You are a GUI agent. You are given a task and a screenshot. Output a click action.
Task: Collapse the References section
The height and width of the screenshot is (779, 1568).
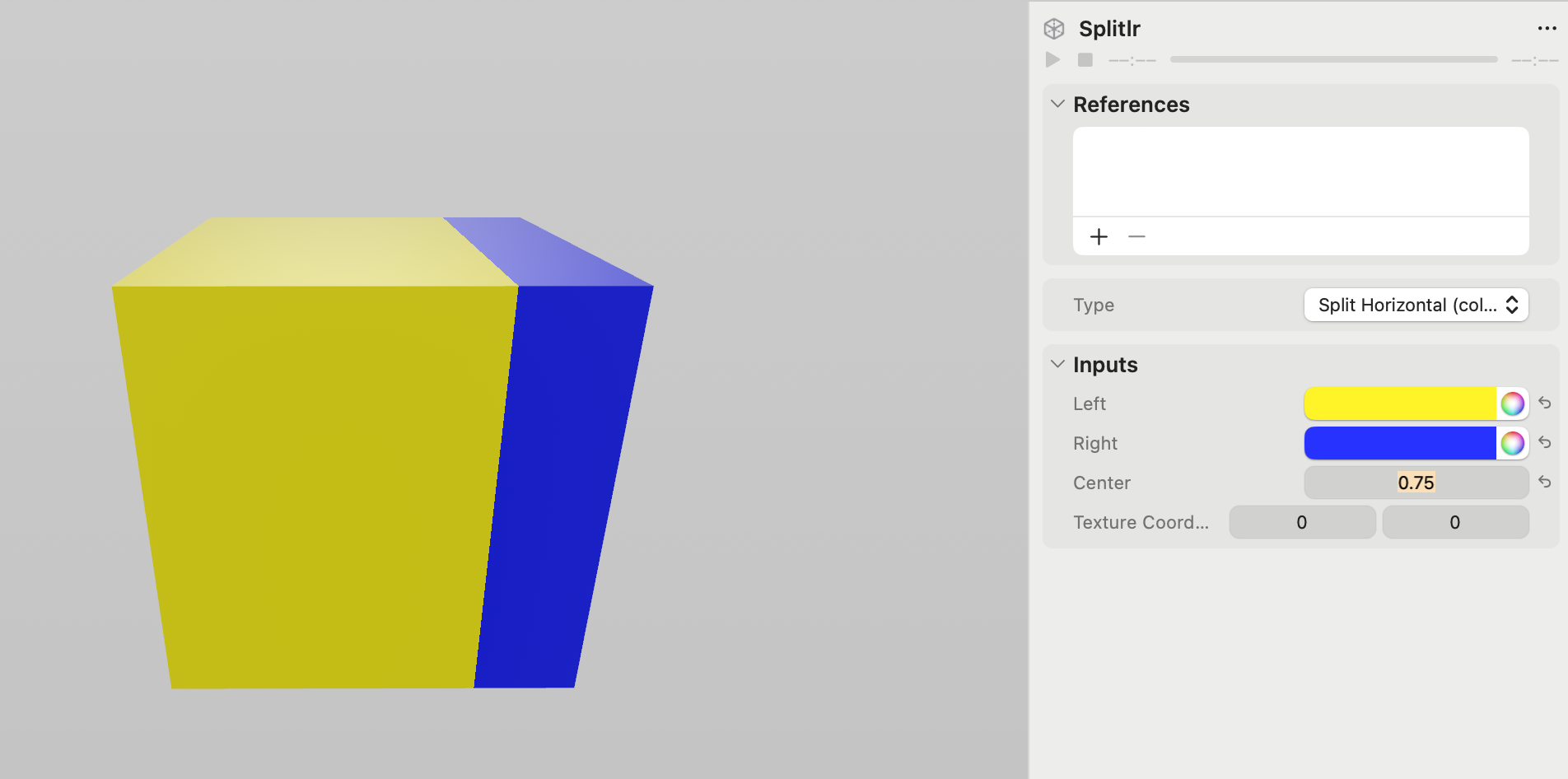click(x=1057, y=105)
